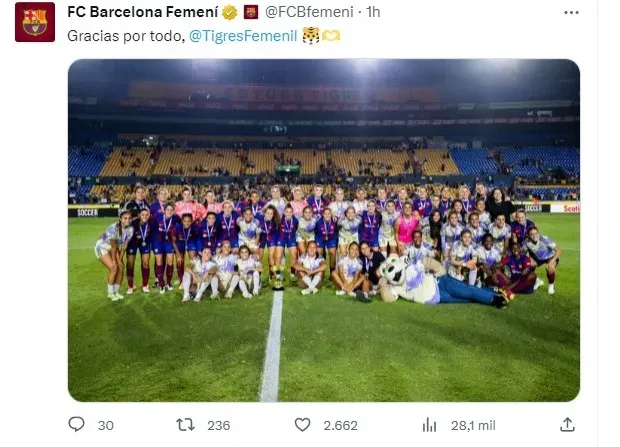
Task: Open the tweet's more options menu
Action: [x=571, y=13]
